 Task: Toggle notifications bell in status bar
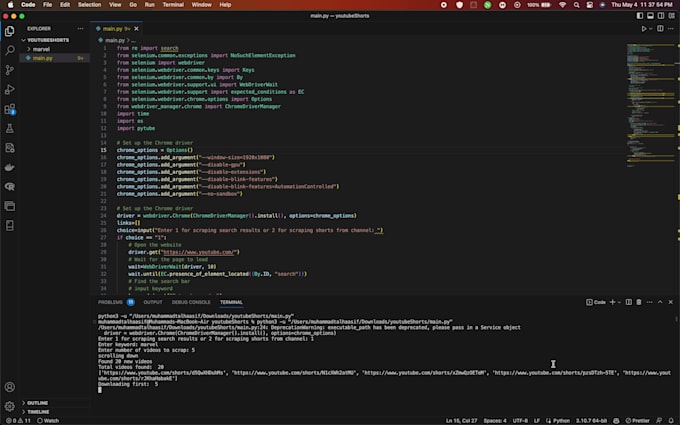672,420
